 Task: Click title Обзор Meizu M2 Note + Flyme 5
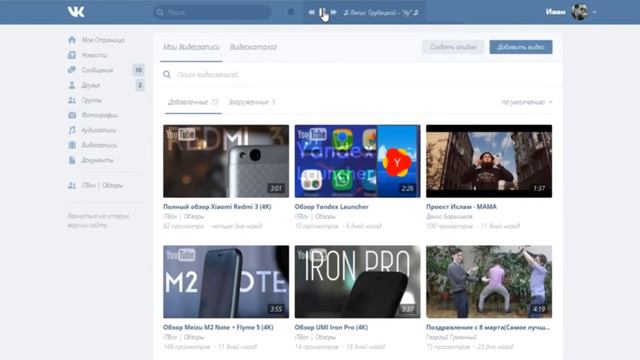pos(218,327)
